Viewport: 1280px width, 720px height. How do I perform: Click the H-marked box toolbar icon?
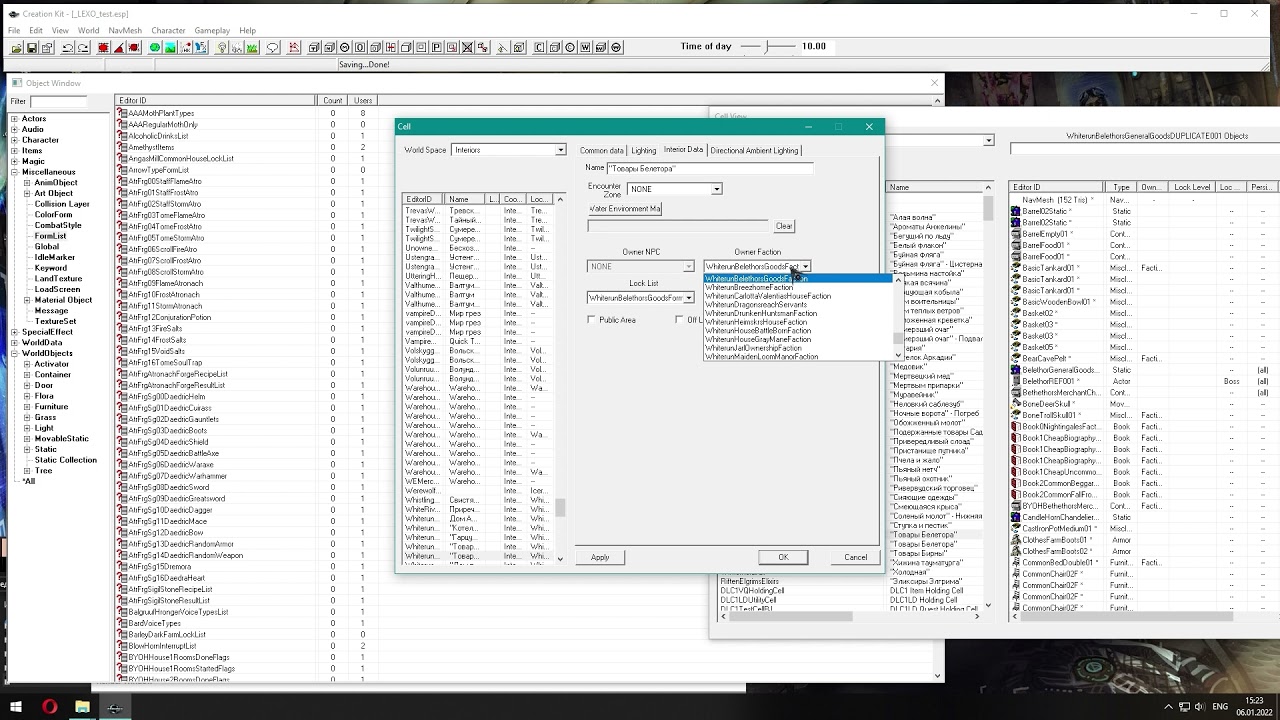click(391, 47)
